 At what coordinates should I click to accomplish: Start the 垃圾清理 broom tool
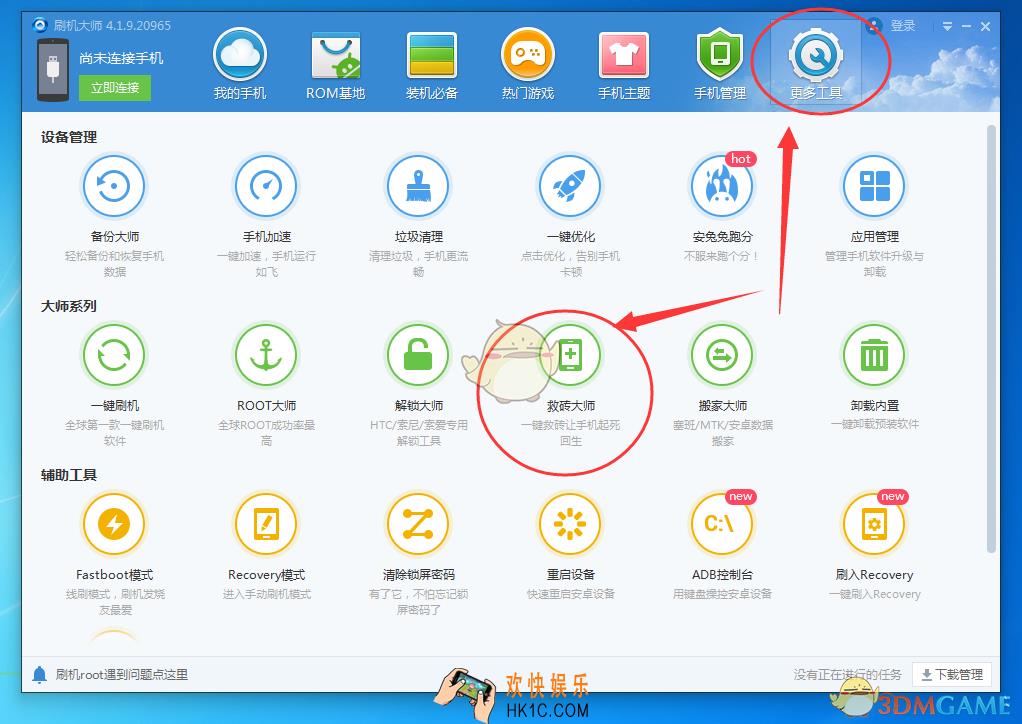pos(418,186)
